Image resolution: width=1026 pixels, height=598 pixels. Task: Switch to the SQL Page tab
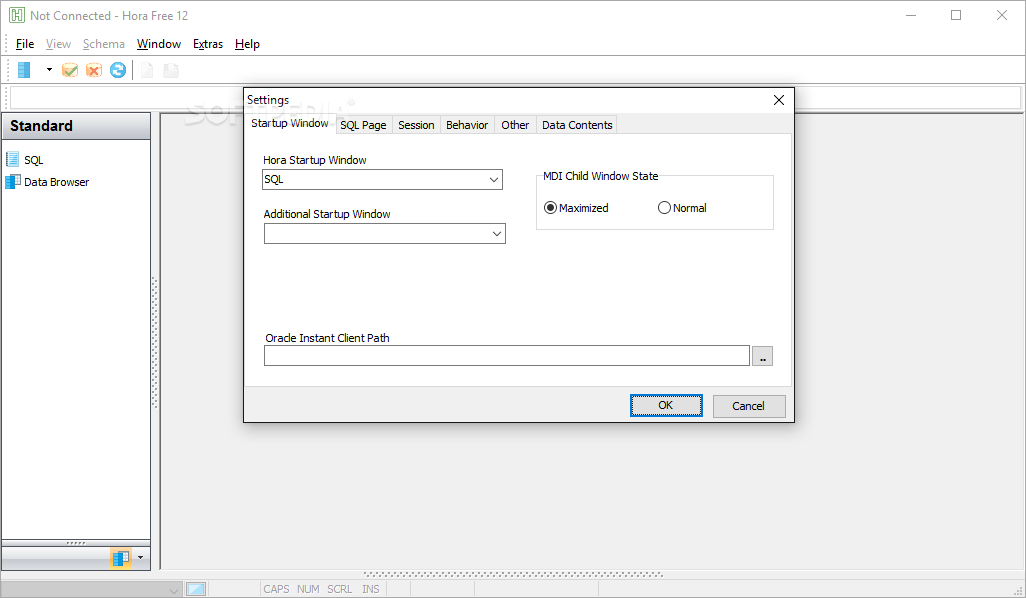tap(363, 125)
